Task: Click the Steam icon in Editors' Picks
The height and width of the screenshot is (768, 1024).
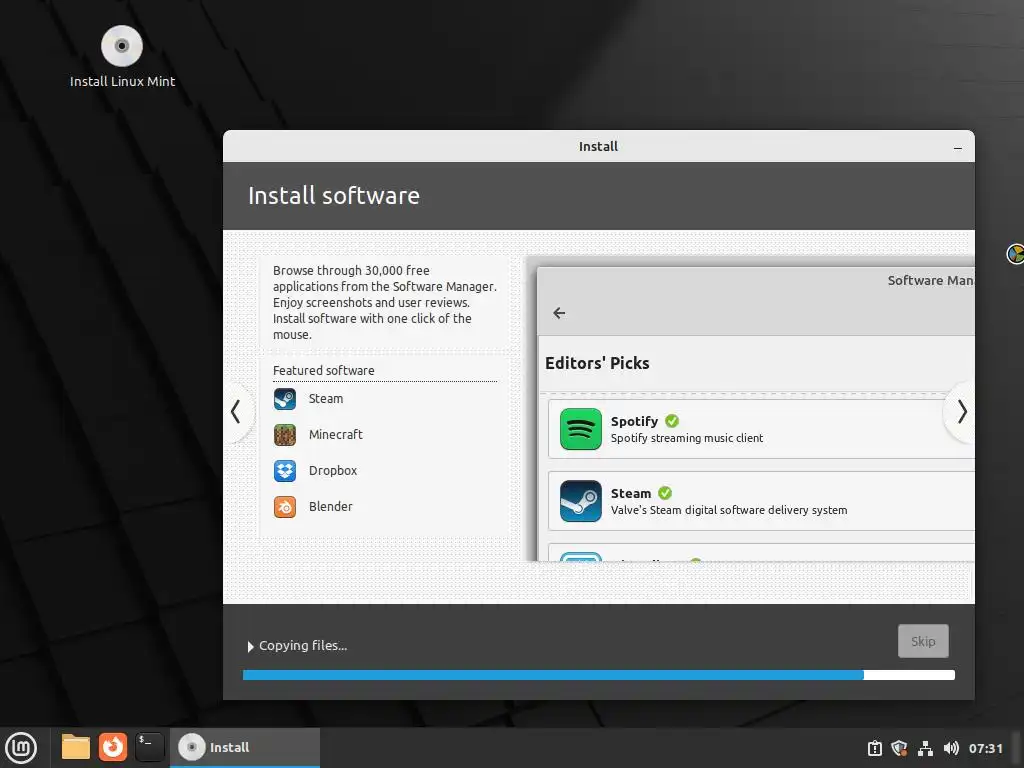Action: [581, 501]
